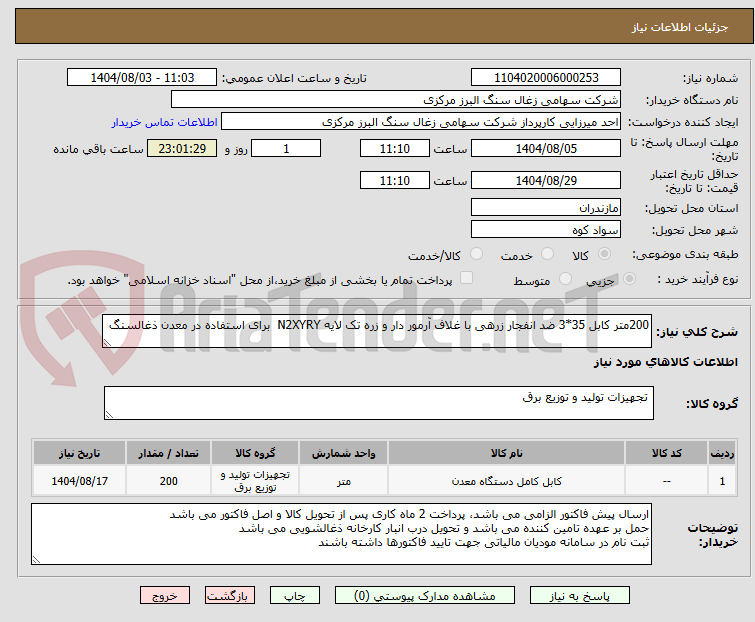
Task: Click the واحد شمارش column header
Action: point(343,453)
